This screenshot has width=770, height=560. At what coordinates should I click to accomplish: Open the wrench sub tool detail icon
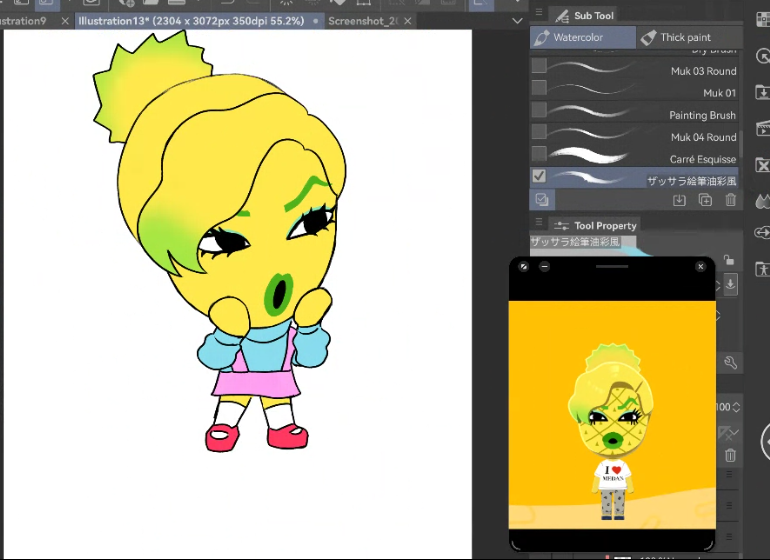730,364
